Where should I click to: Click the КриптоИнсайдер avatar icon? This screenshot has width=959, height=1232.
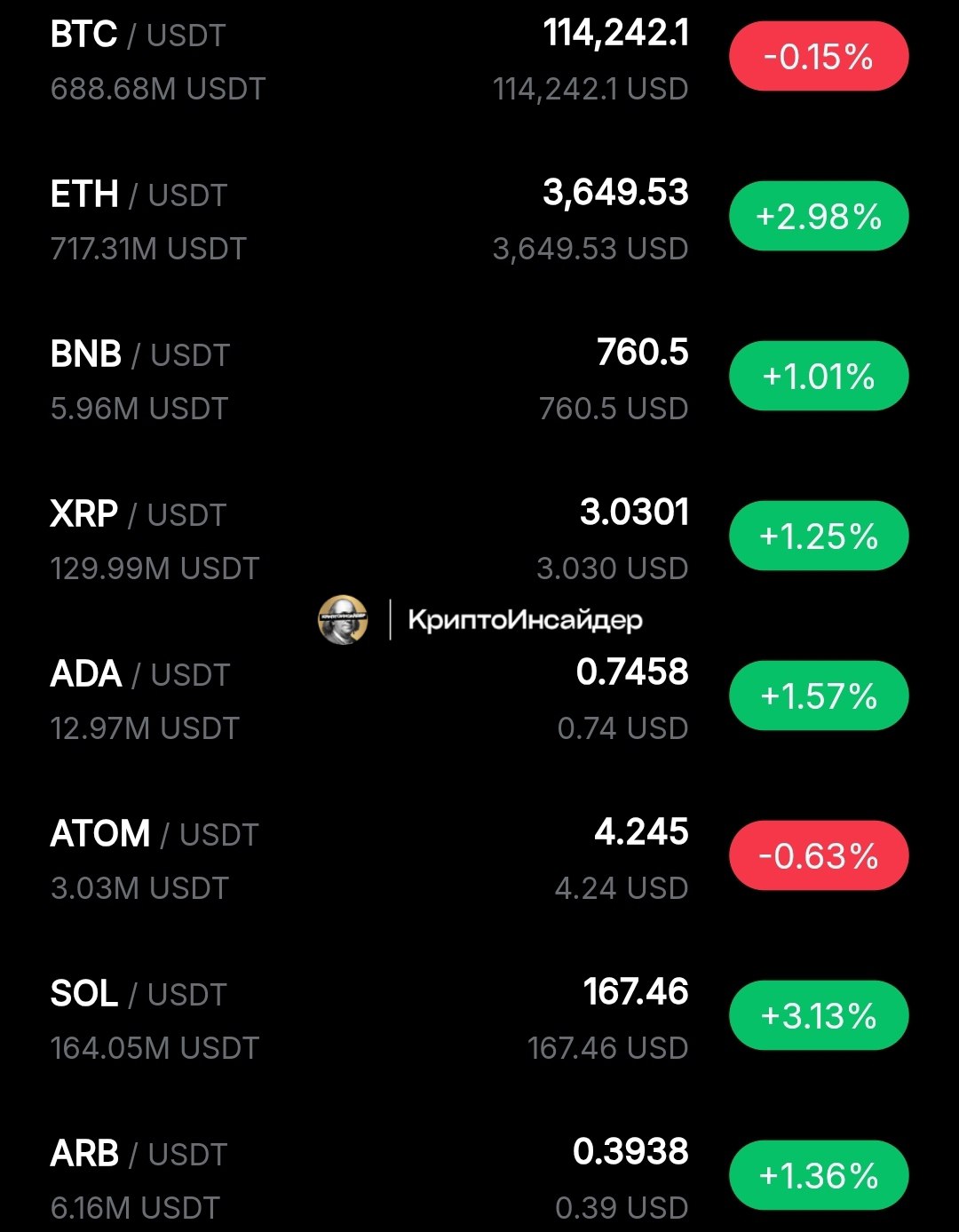[343, 620]
